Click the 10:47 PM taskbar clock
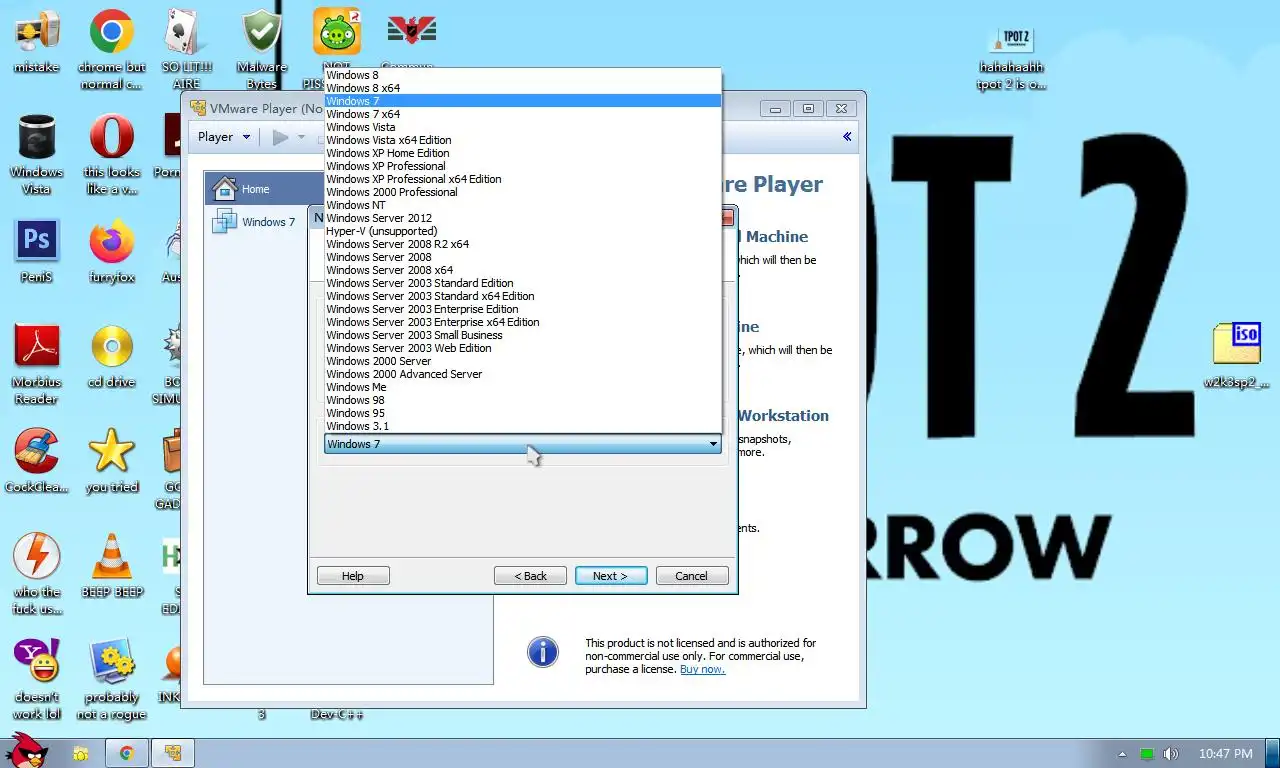 [1225, 754]
